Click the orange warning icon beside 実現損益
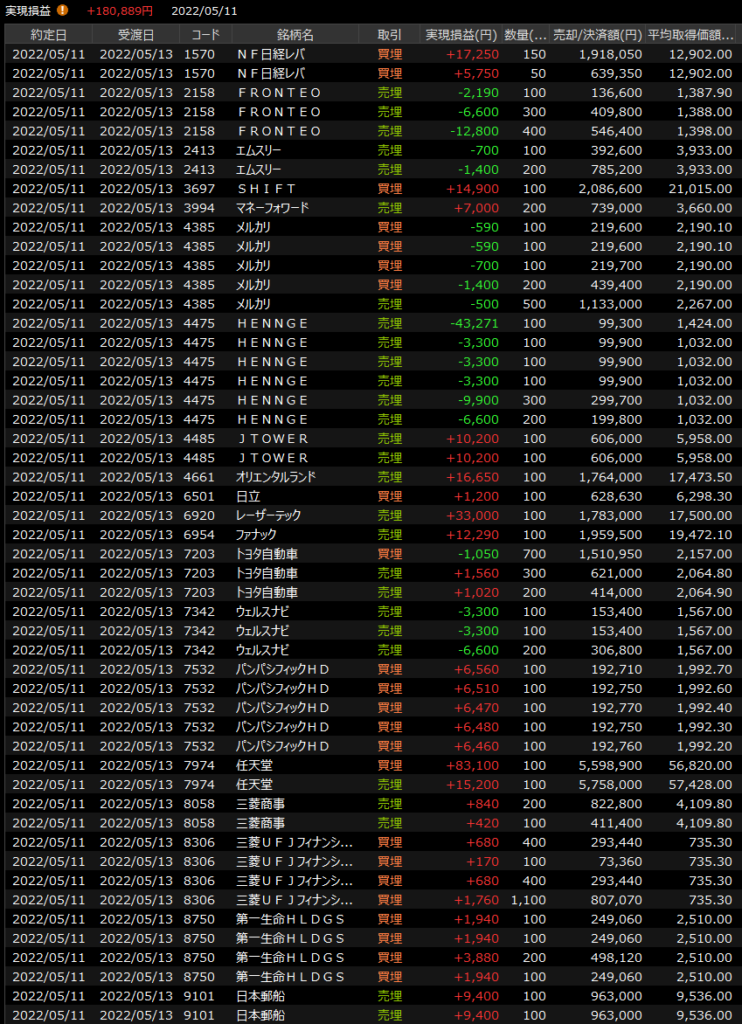This screenshot has height=1024, width=742. [x=63, y=11]
